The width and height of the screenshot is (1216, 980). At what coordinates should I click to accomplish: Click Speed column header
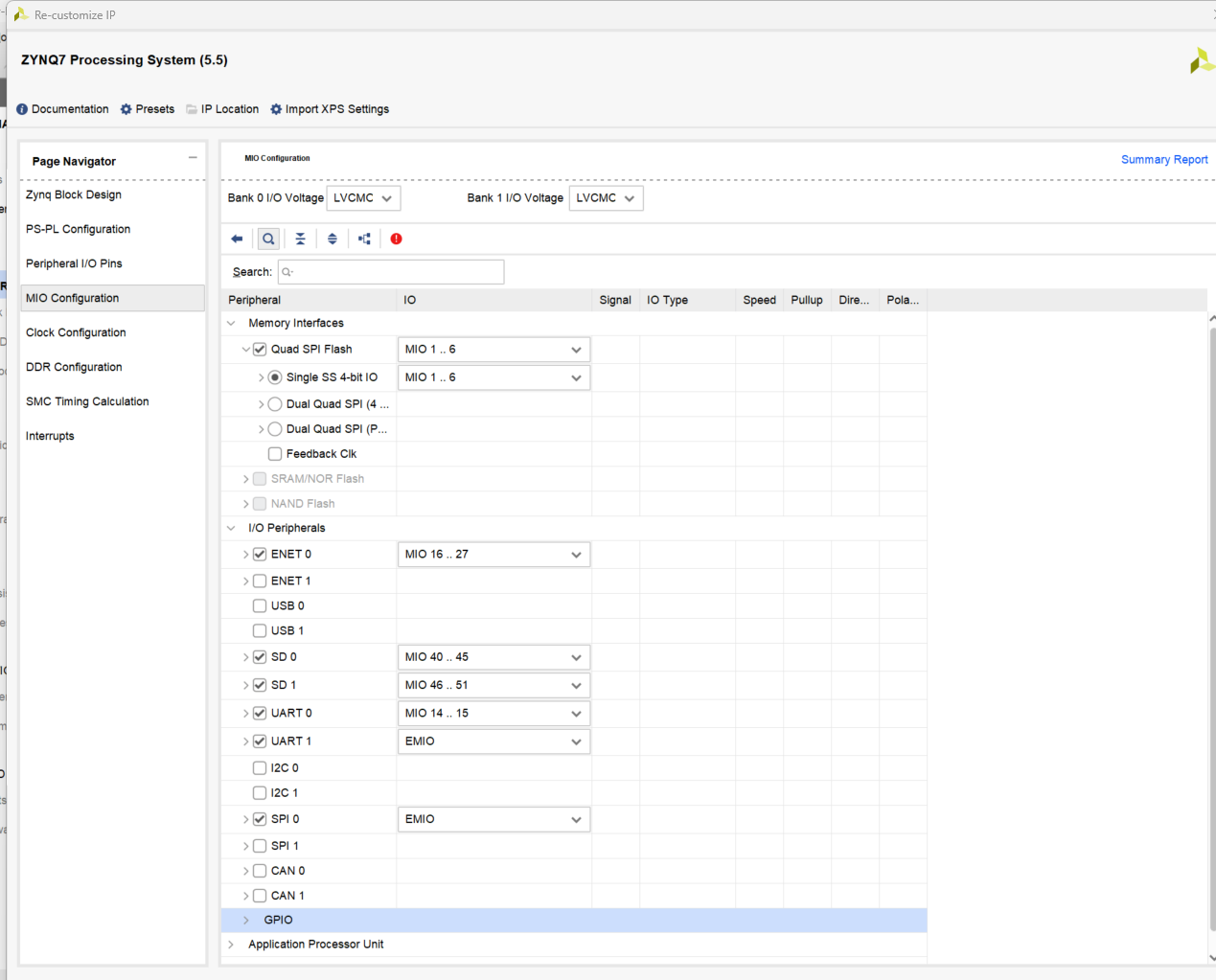click(x=760, y=300)
